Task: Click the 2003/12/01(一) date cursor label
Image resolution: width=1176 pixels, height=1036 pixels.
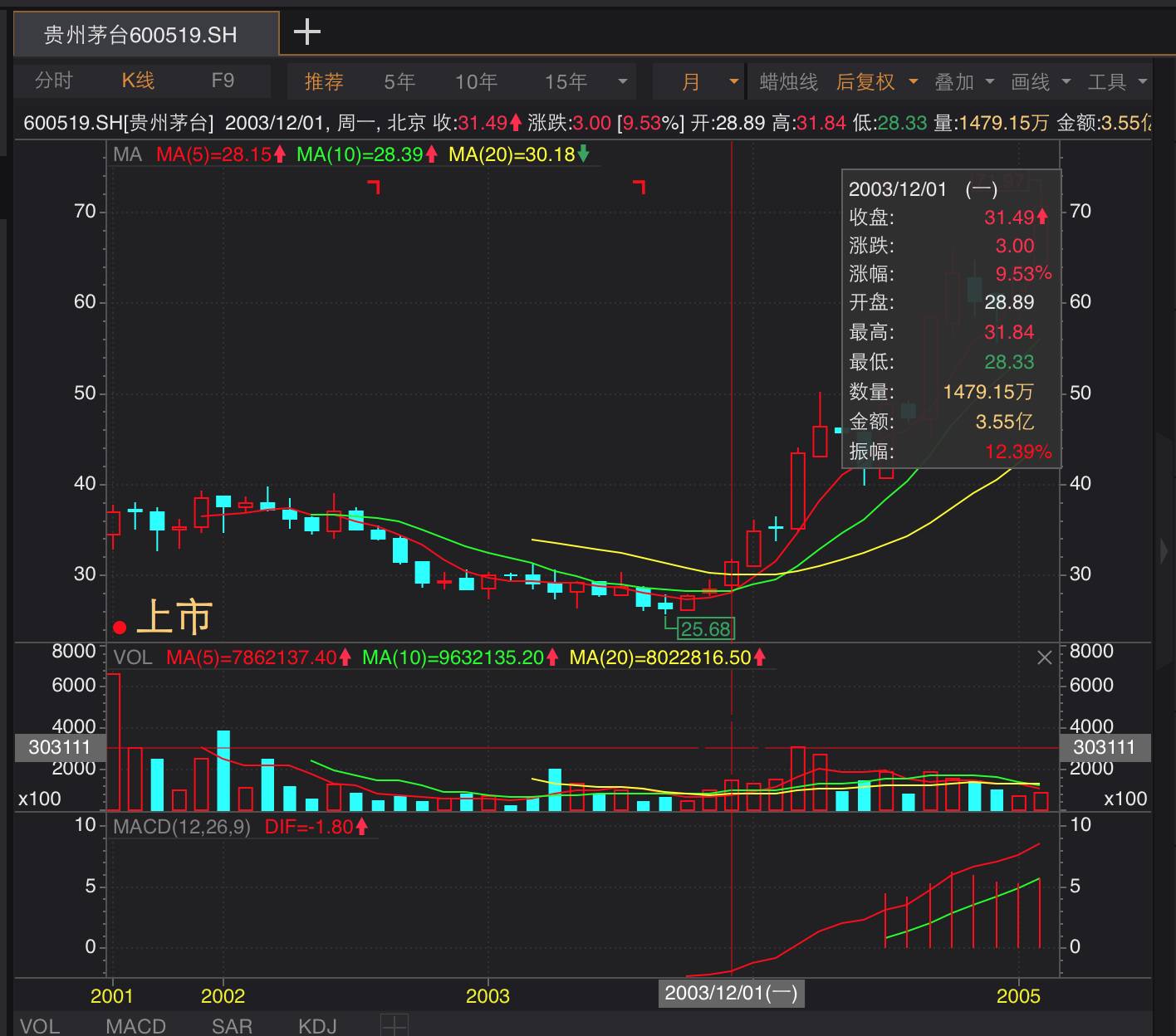Action: [731, 993]
